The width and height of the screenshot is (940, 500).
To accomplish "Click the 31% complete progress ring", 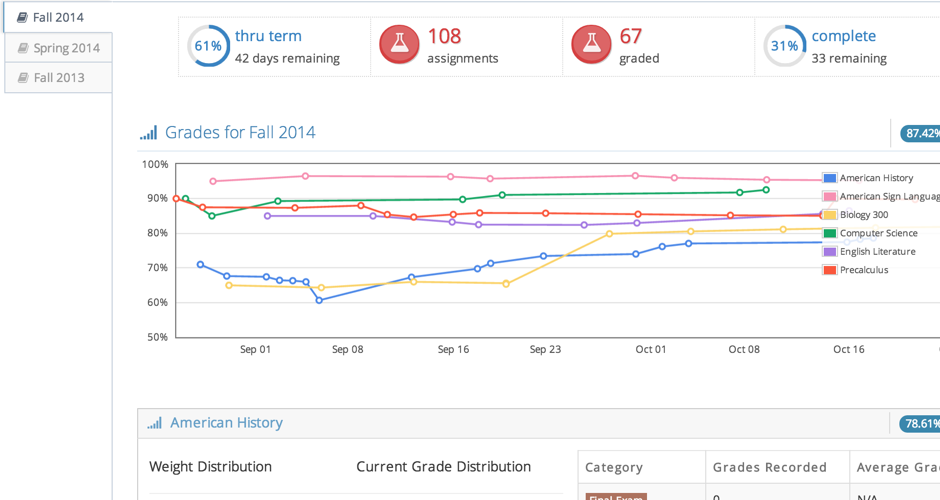I will [x=784, y=46].
